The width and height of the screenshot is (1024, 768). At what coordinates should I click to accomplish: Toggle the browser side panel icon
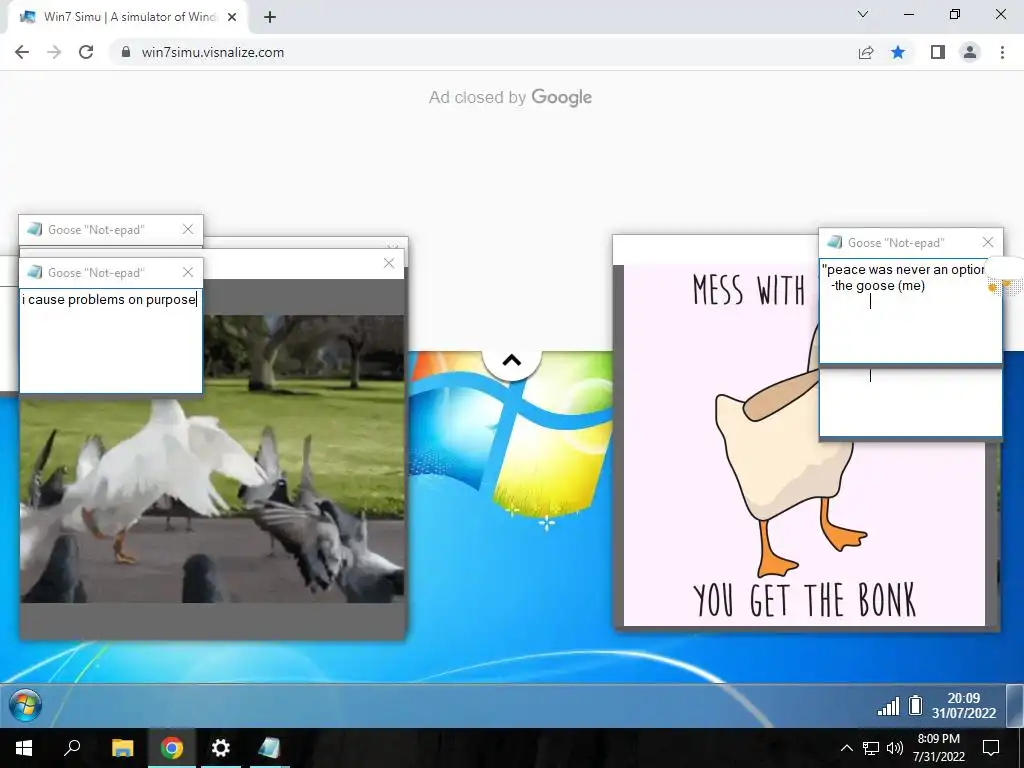coord(938,52)
